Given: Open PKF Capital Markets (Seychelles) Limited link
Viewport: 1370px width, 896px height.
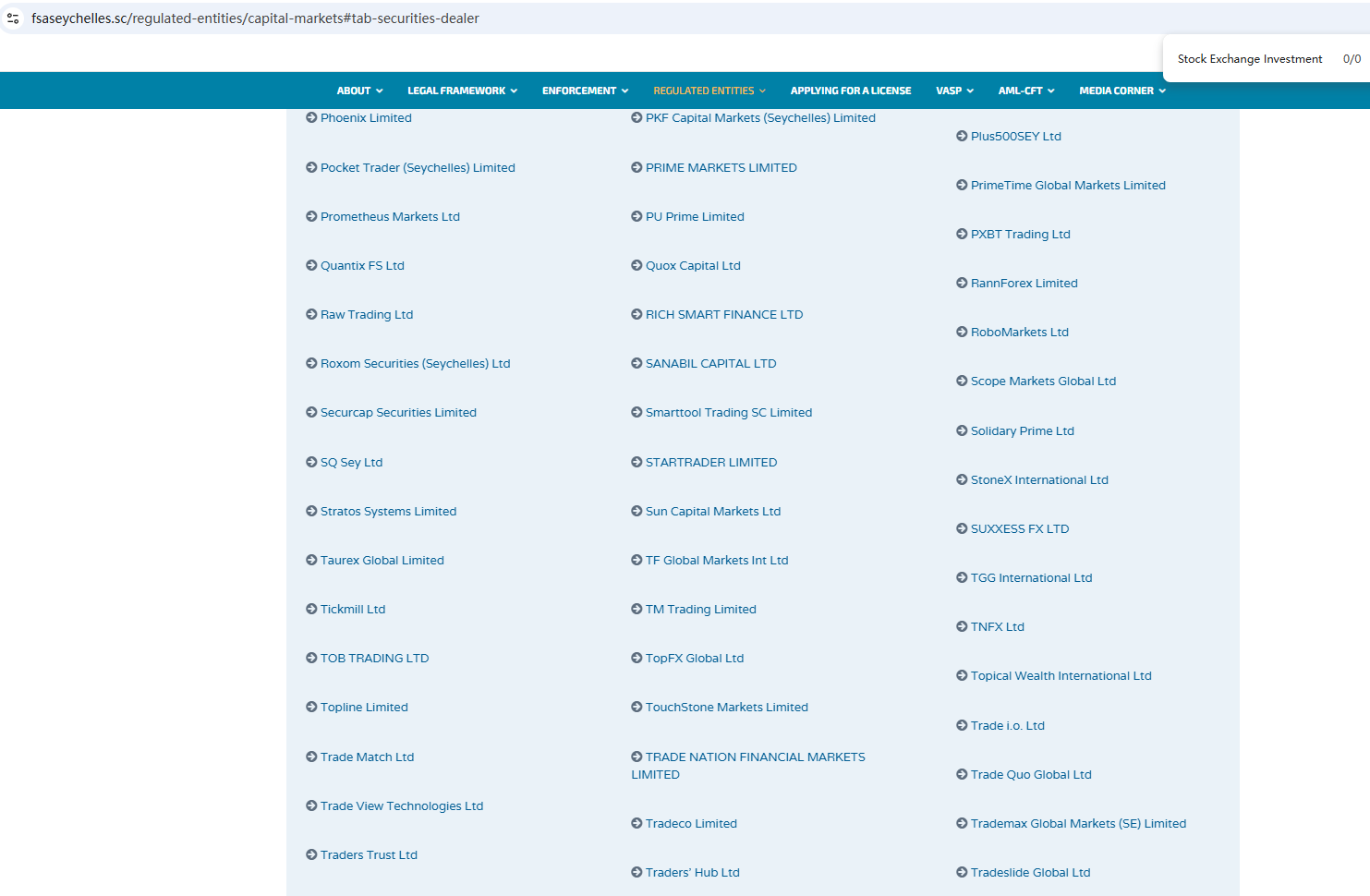Looking at the screenshot, I should click(x=760, y=117).
